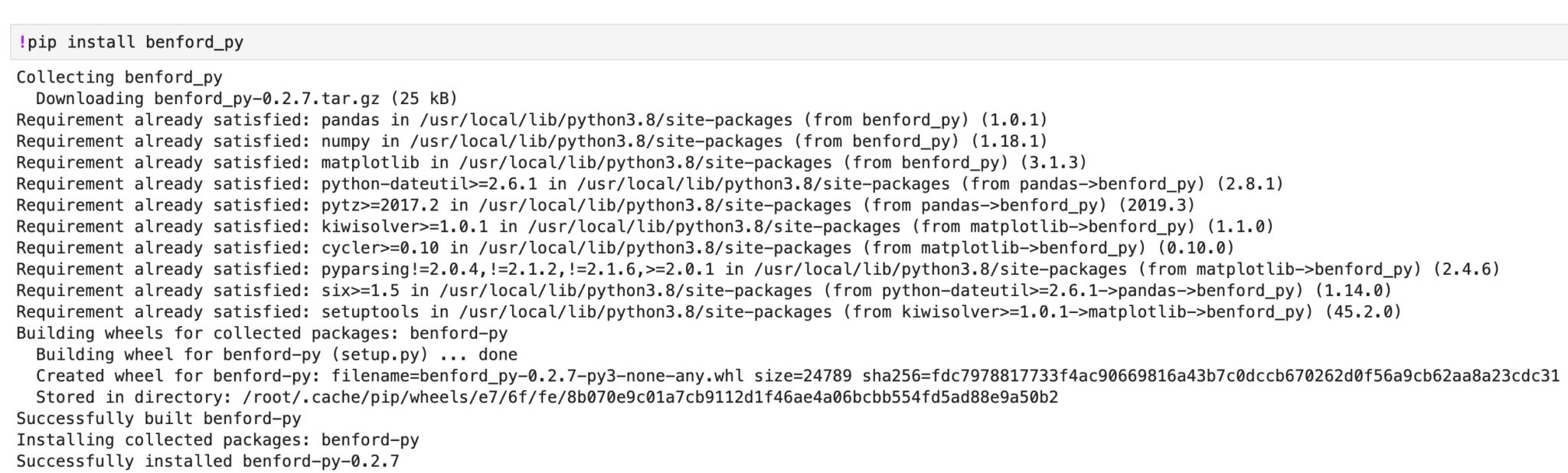Click the Collecting benford_py output line
Viewport: 1568px width, 473px height.
pyautogui.click(x=119, y=77)
